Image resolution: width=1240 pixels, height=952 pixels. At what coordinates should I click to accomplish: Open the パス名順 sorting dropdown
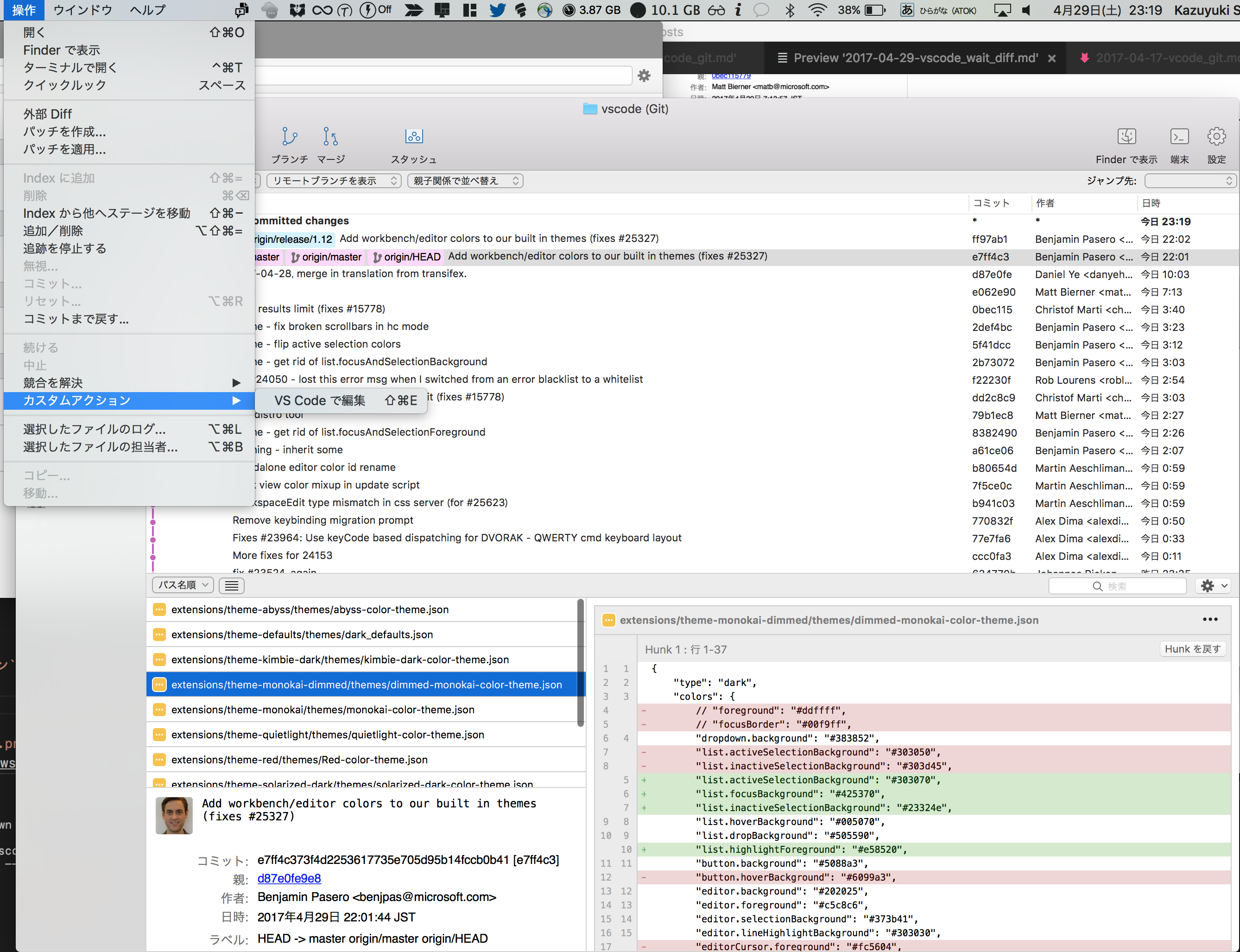click(183, 585)
